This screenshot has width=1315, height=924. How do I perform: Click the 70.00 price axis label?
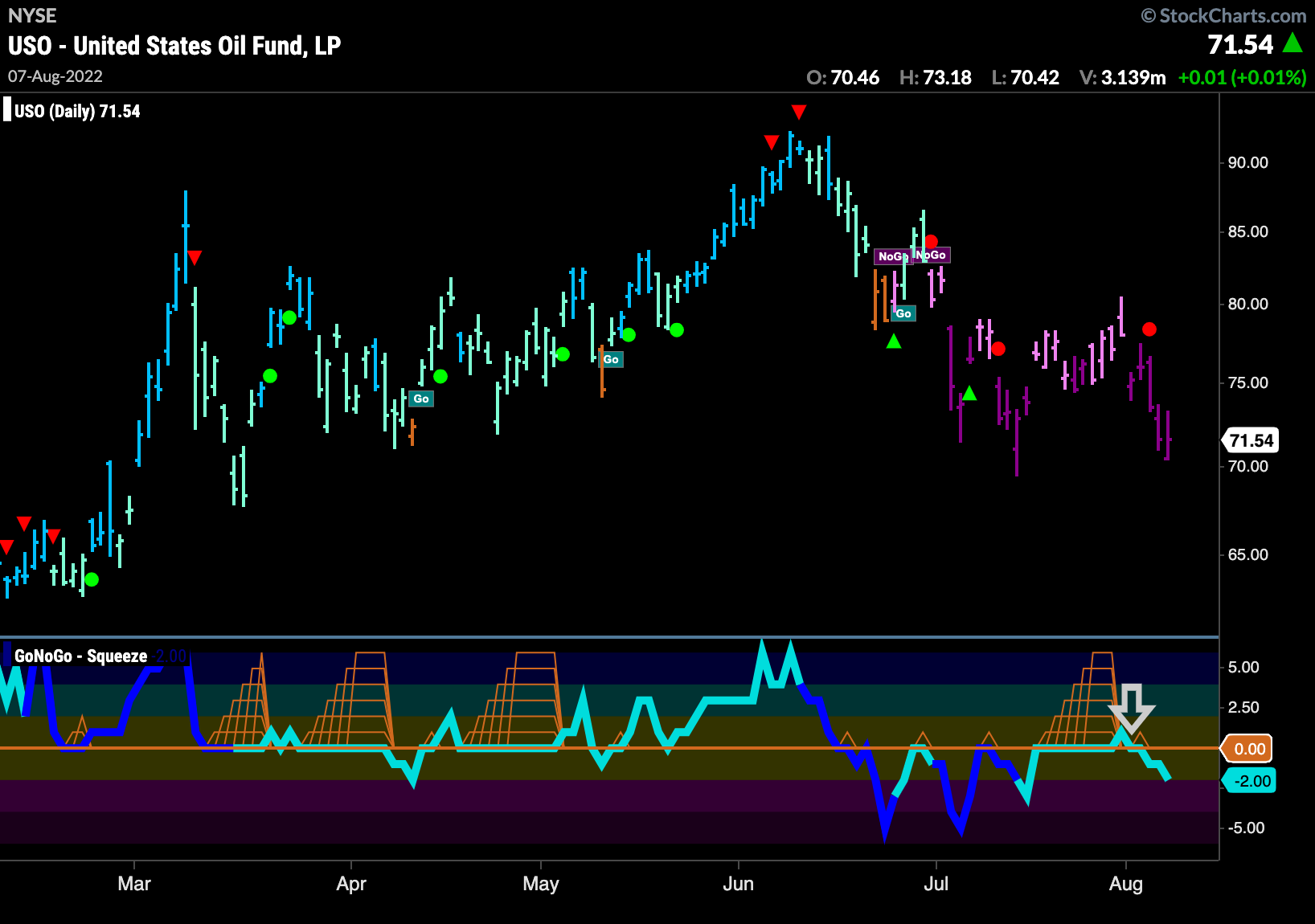point(1247,466)
